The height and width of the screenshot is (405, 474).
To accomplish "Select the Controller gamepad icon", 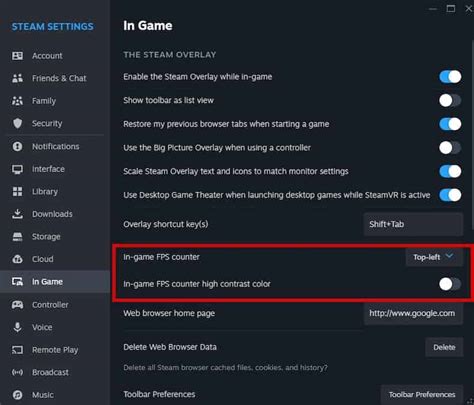I will [x=17, y=305].
